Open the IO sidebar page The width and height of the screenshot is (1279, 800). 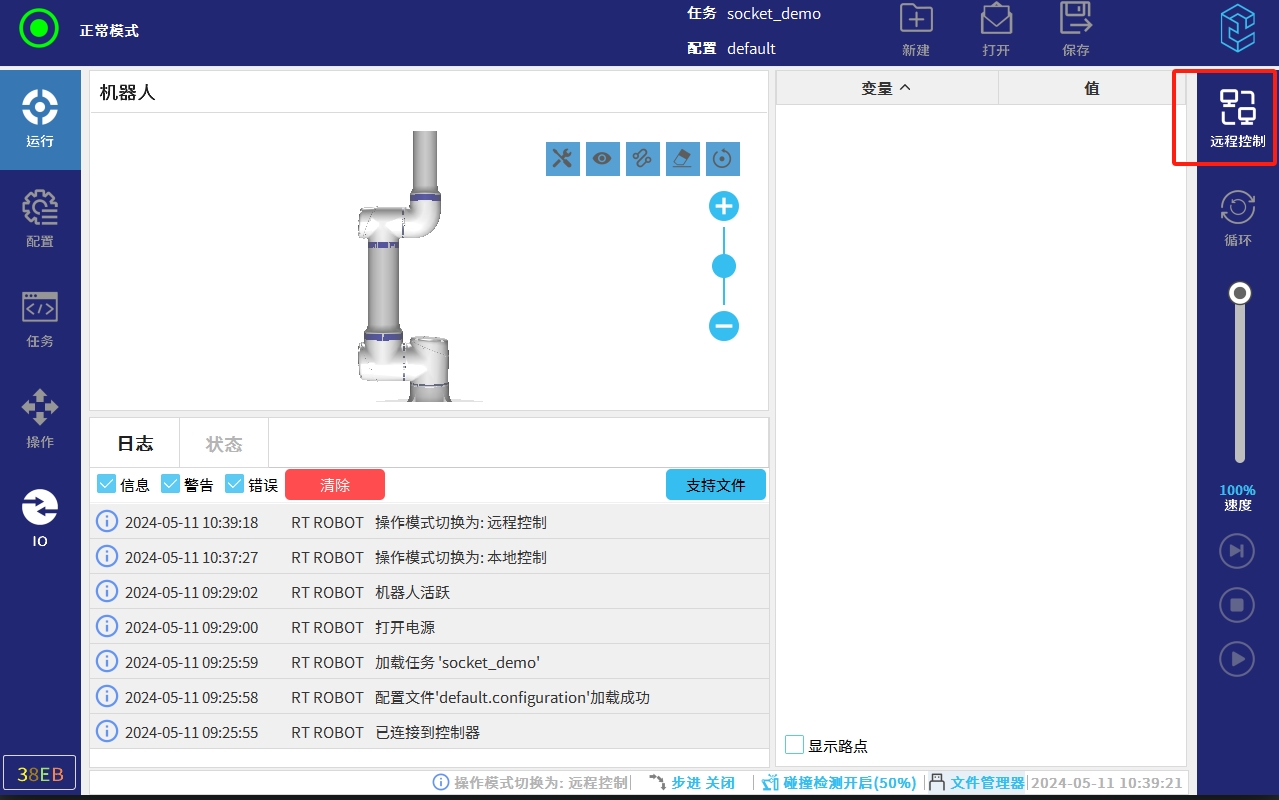click(40, 519)
